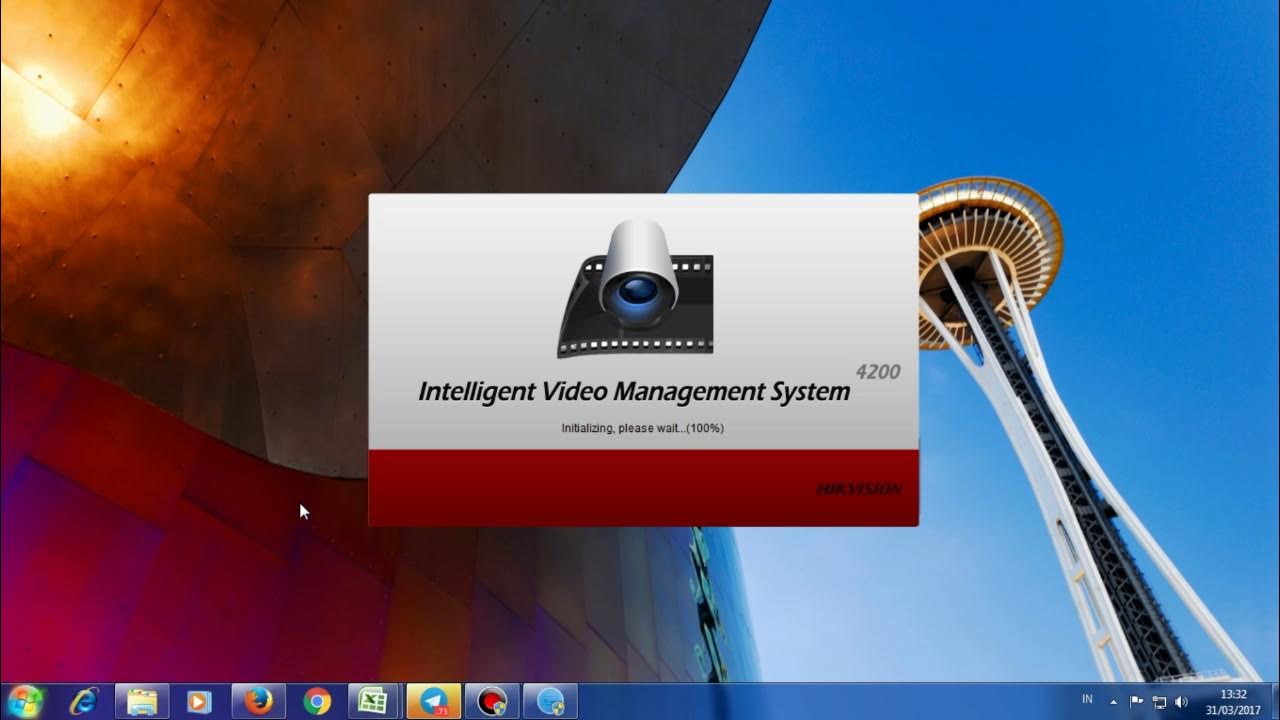Open Telegram taskbar icon
The height and width of the screenshot is (720, 1280).
click(x=434, y=702)
